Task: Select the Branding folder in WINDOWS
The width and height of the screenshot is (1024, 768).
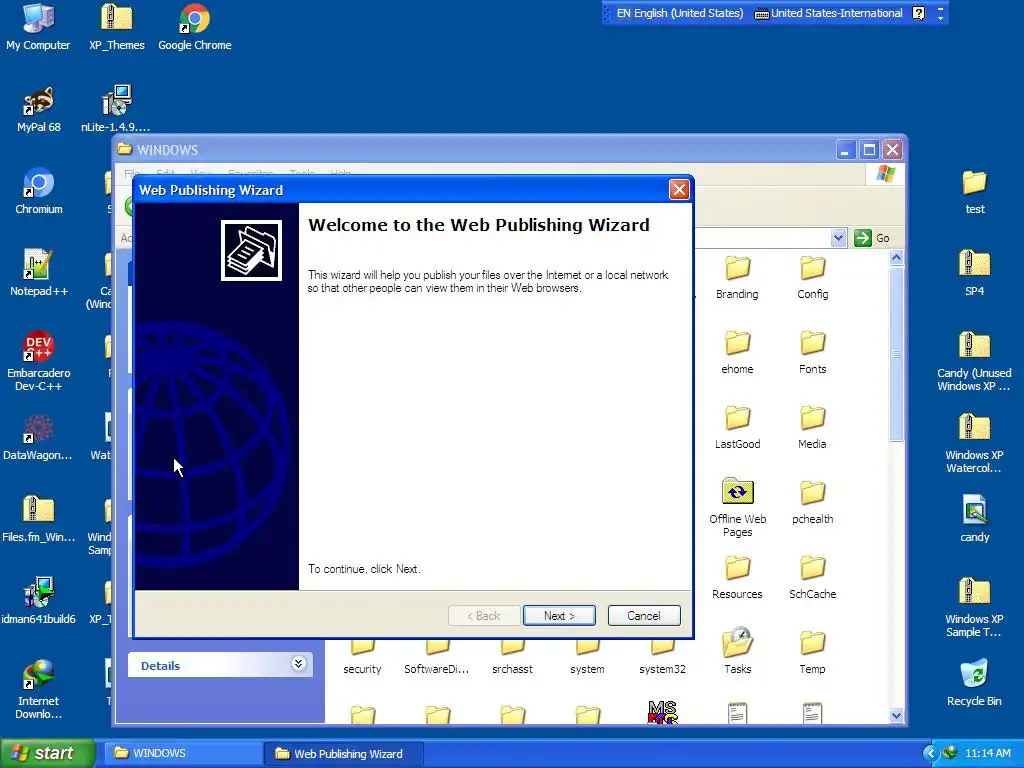Action: (x=737, y=278)
